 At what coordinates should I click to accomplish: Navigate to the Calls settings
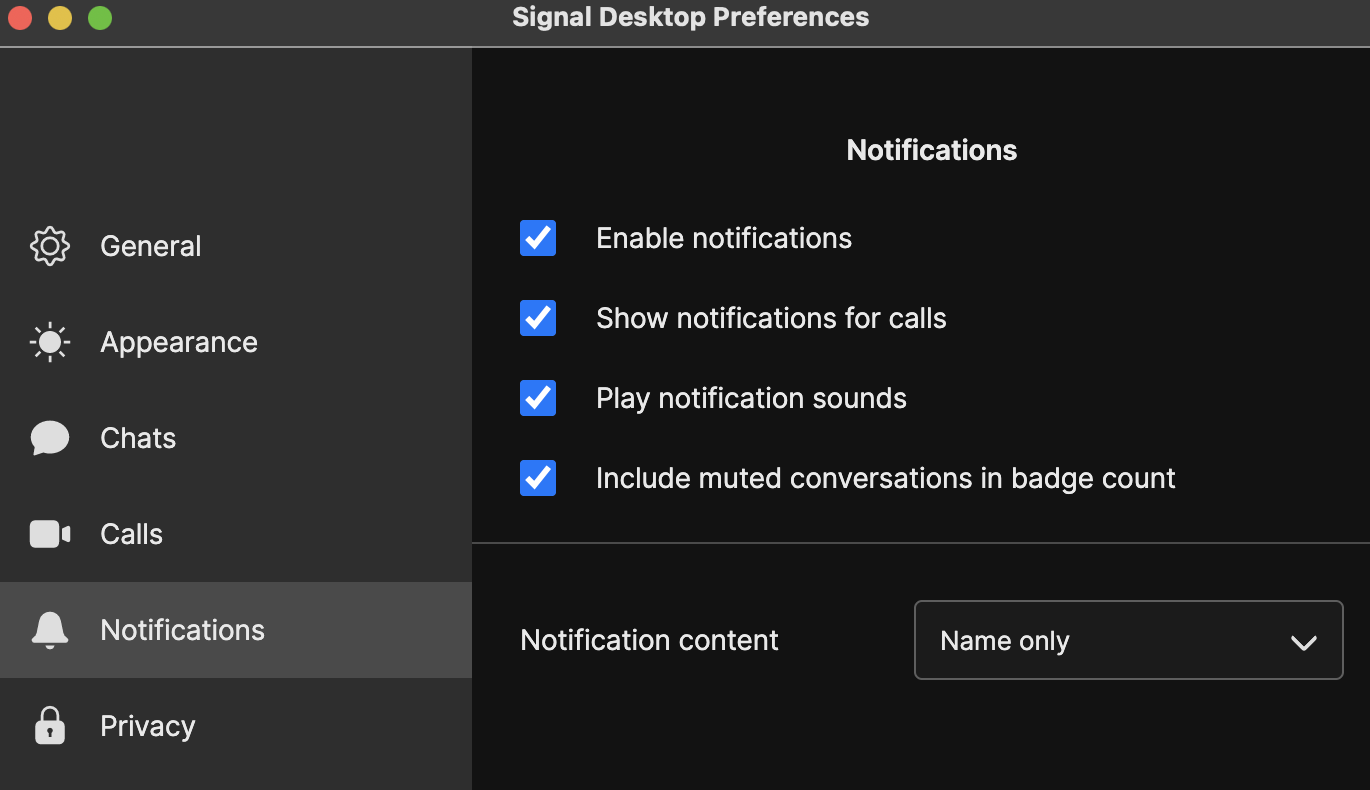click(x=130, y=533)
